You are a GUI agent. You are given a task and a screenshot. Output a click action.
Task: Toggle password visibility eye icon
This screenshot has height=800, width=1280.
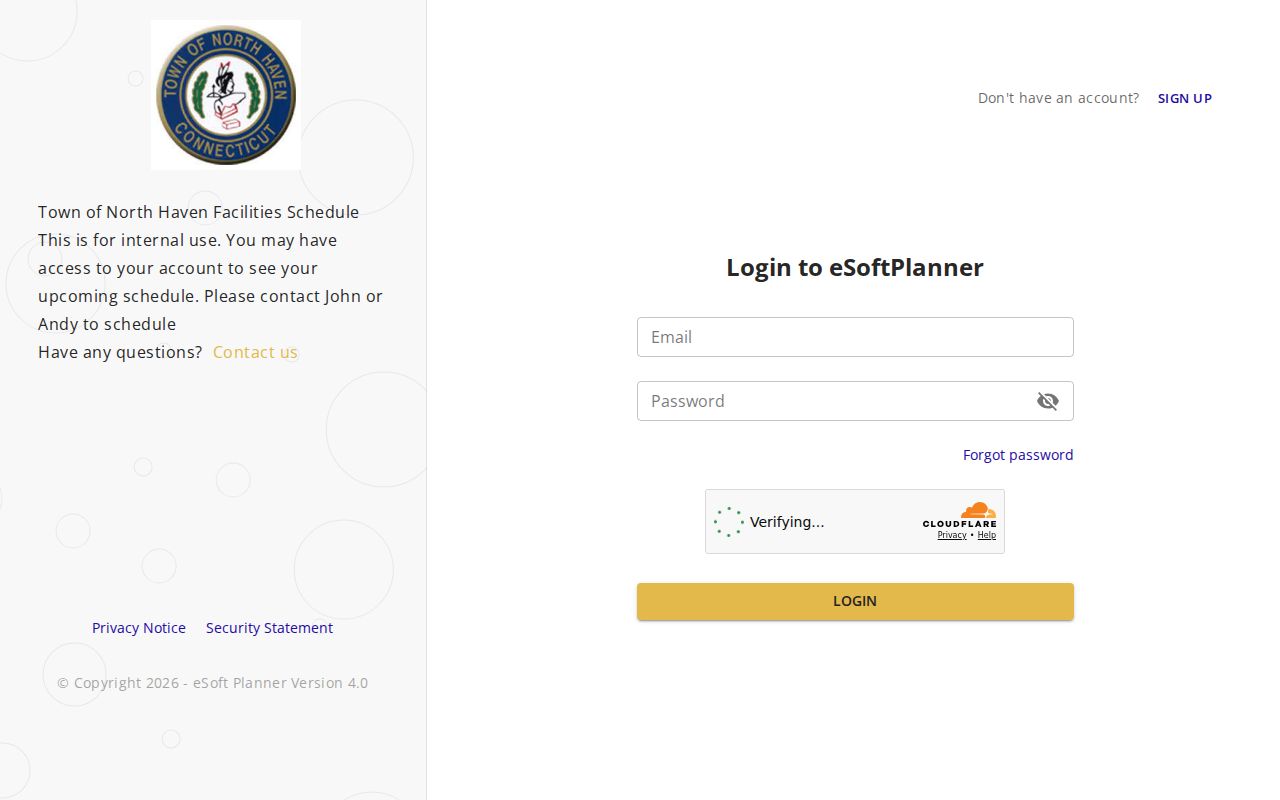[1047, 401]
